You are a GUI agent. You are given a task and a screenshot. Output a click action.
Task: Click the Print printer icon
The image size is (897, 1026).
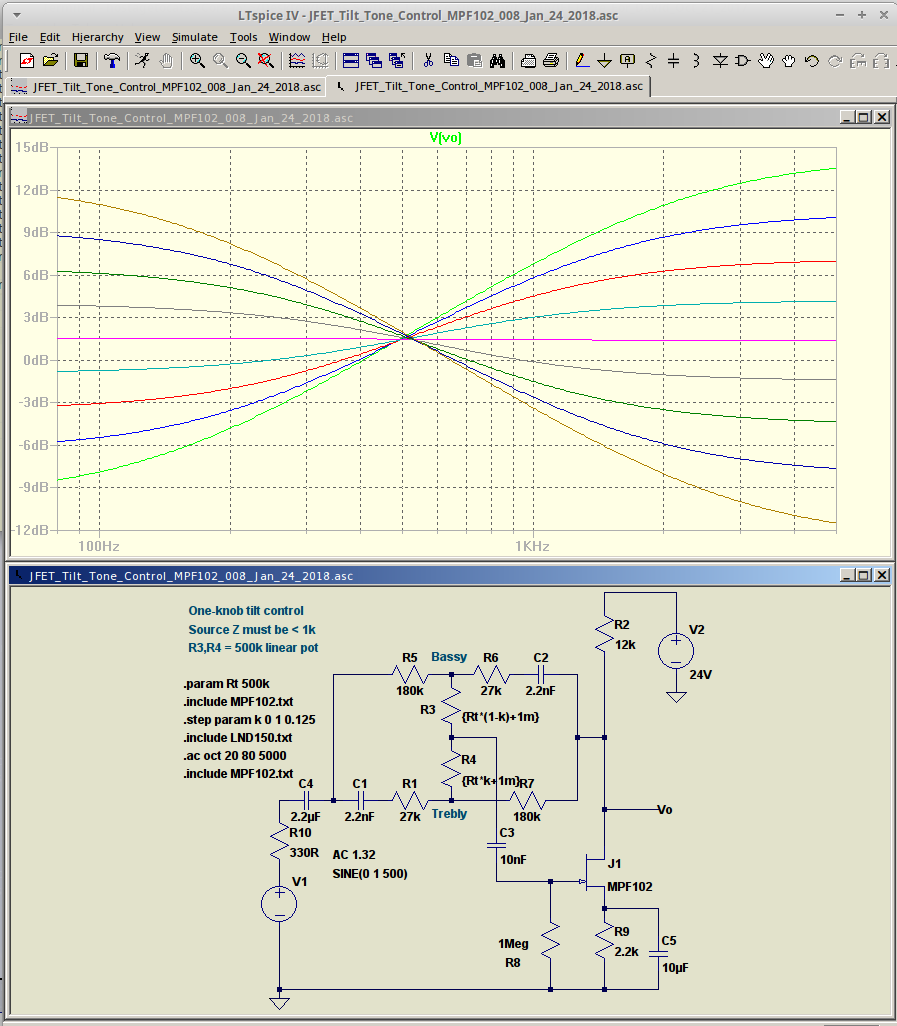click(x=551, y=61)
